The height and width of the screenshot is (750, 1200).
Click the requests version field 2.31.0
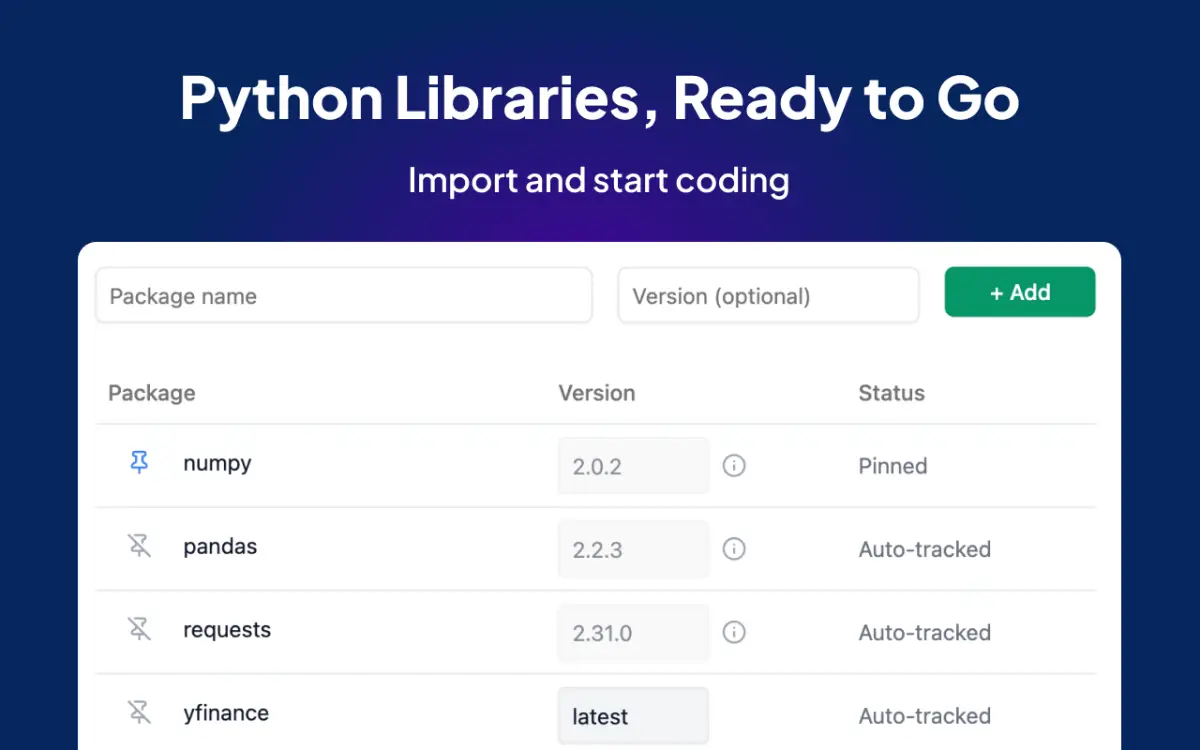[634, 632]
